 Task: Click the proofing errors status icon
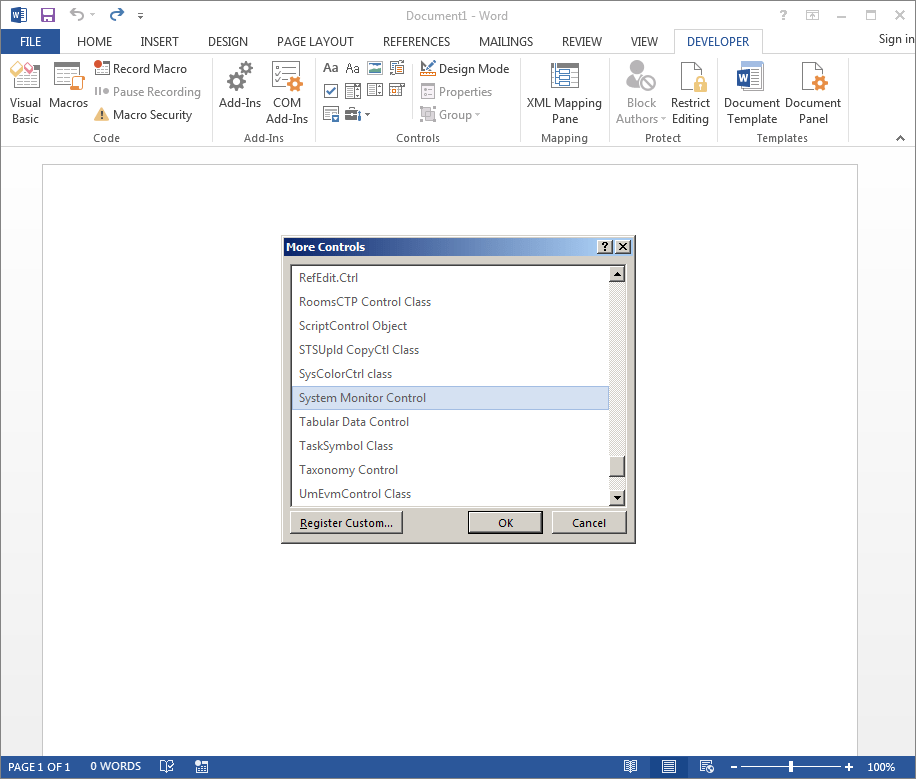coord(166,766)
